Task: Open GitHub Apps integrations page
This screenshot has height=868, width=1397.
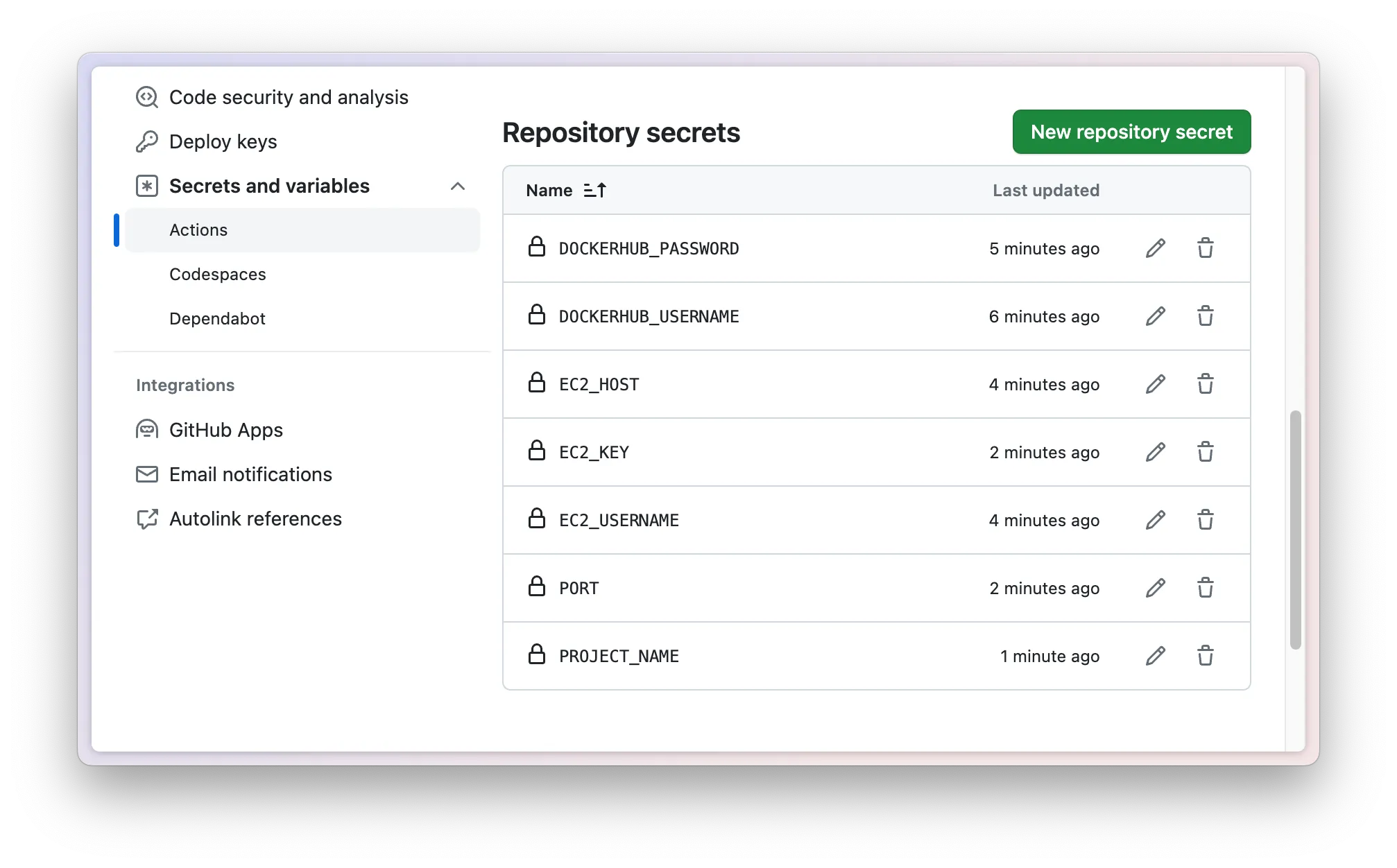Action: pyautogui.click(x=225, y=430)
